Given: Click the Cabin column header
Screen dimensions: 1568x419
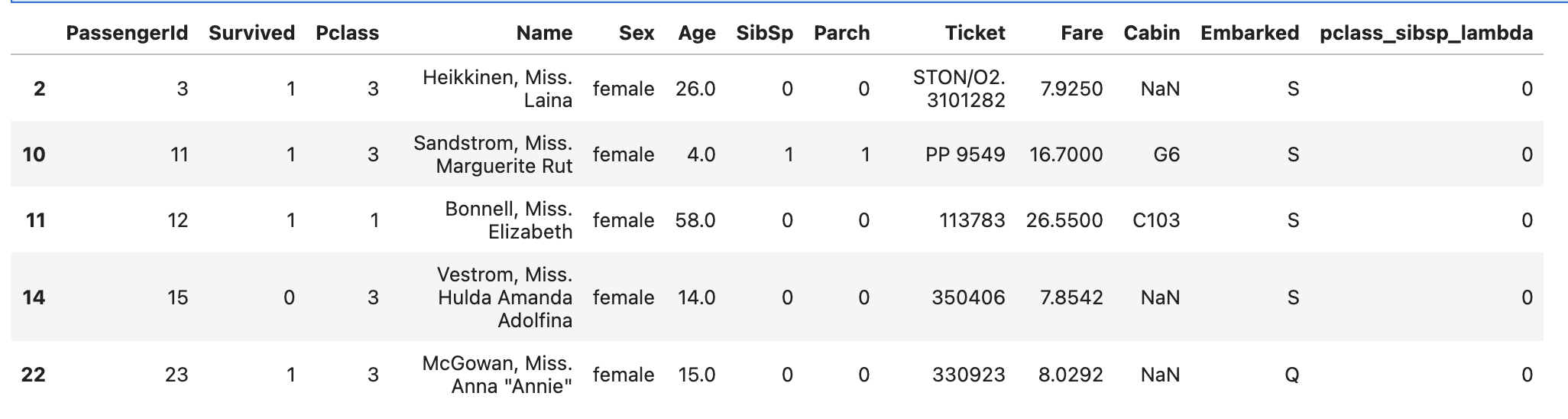Looking at the screenshot, I should [x=1152, y=33].
